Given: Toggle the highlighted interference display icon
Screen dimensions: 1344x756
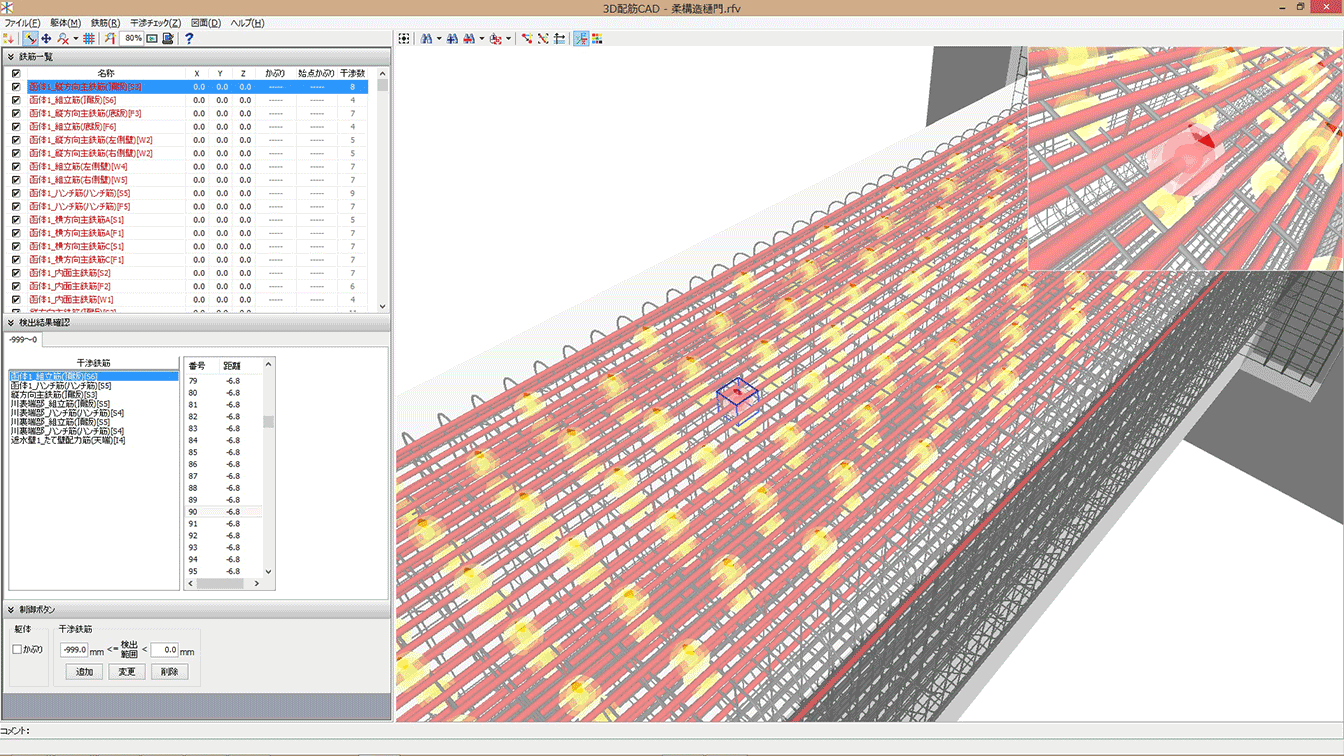Looking at the screenshot, I should click(x=581, y=38).
